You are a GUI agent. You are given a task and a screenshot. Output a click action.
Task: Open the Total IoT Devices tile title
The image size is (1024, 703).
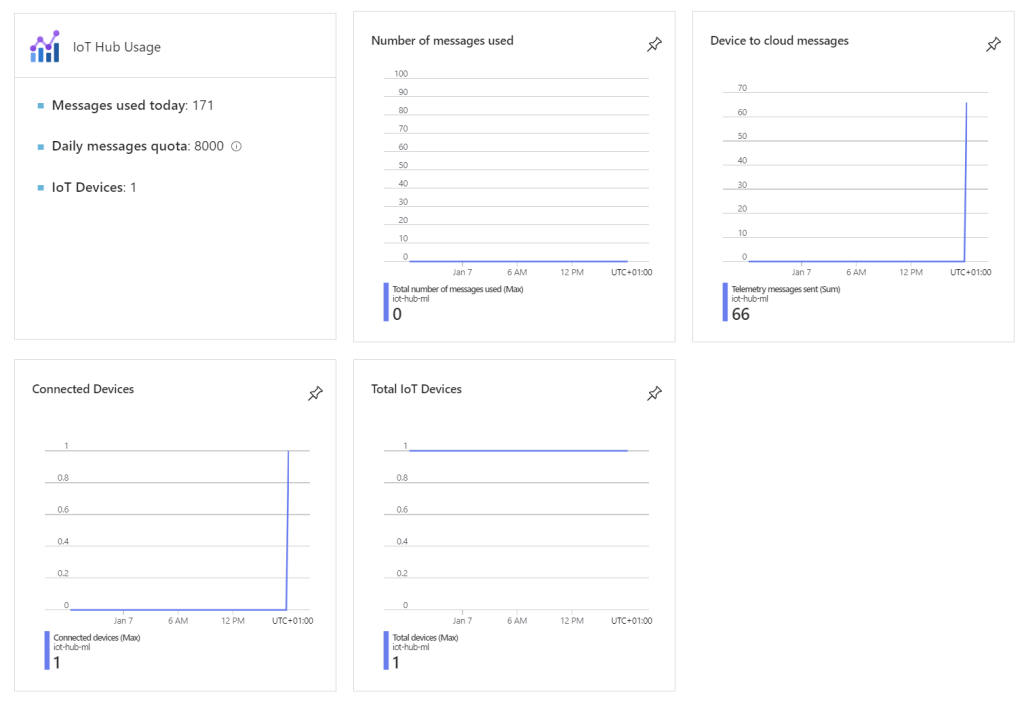[x=416, y=389]
